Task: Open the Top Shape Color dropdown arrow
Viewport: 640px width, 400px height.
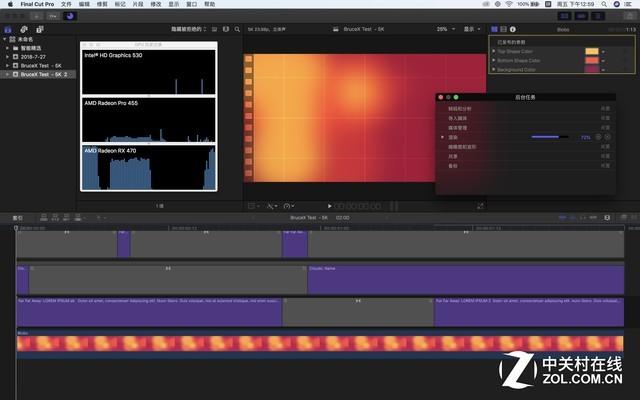Action: (603, 52)
